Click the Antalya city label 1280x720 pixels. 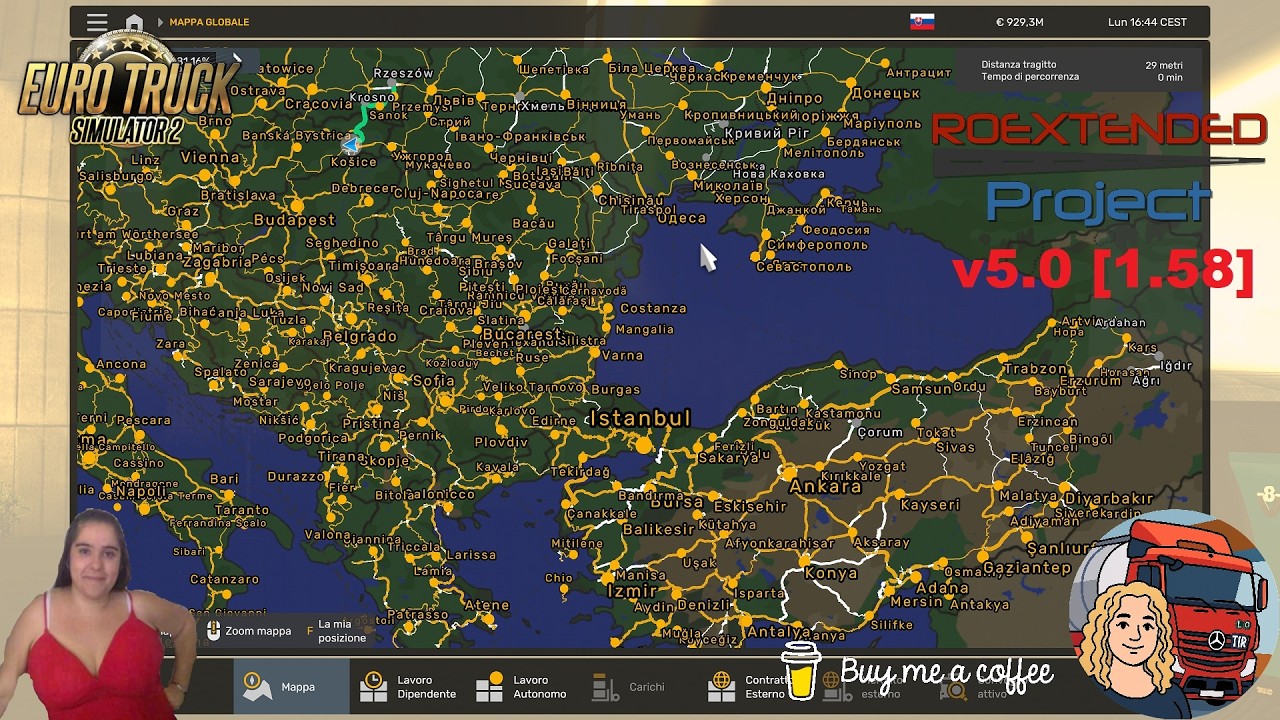point(778,632)
